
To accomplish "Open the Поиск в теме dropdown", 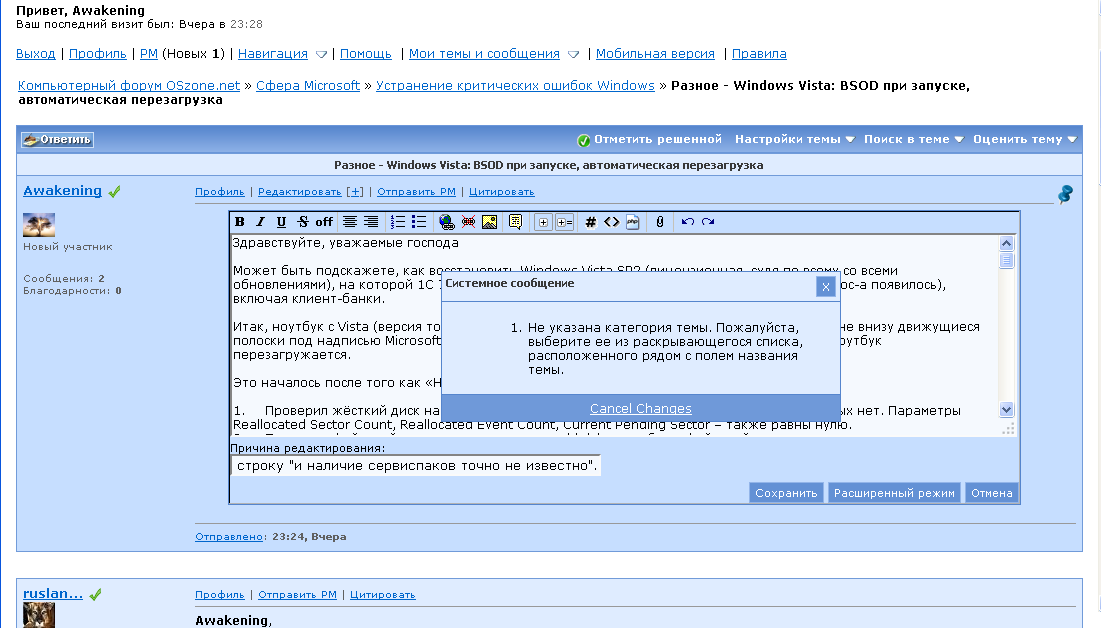I will tap(913, 140).
